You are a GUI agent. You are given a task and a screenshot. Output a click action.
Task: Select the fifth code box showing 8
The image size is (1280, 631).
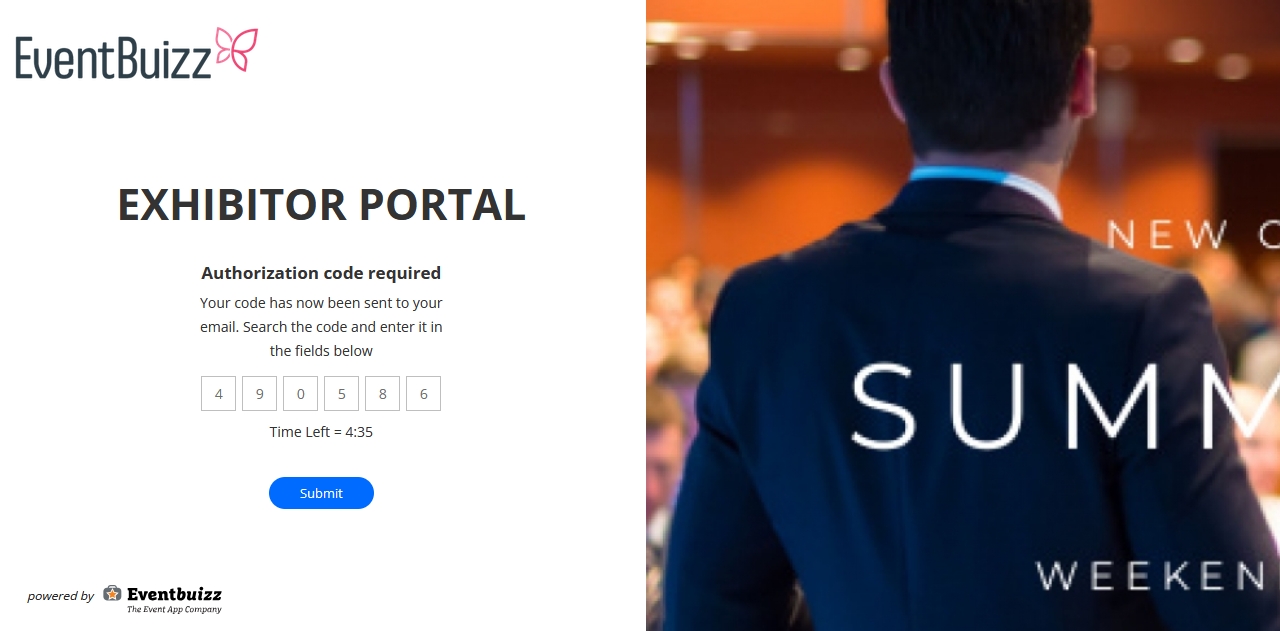[383, 394]
